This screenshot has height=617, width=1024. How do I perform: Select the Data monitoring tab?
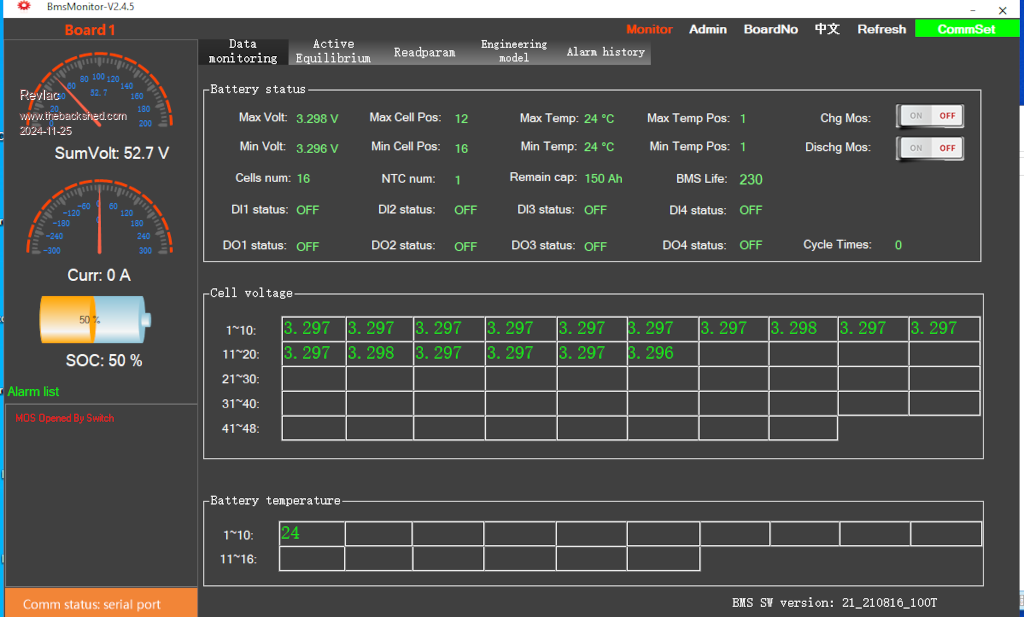[243, 52]
